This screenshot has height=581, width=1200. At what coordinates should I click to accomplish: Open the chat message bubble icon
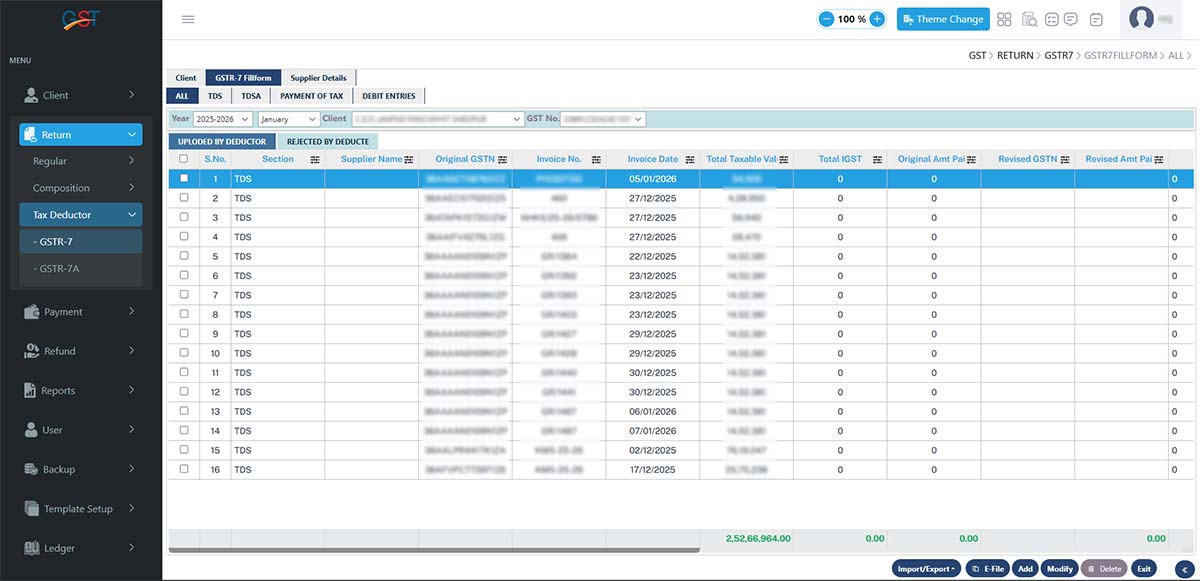point(1071,19)
